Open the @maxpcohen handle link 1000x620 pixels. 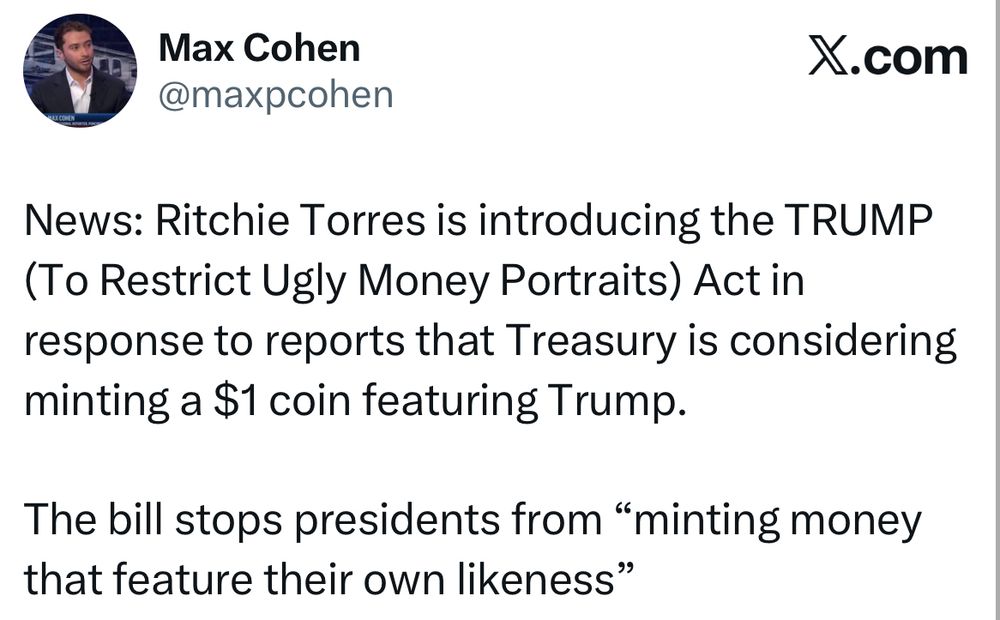276,96
